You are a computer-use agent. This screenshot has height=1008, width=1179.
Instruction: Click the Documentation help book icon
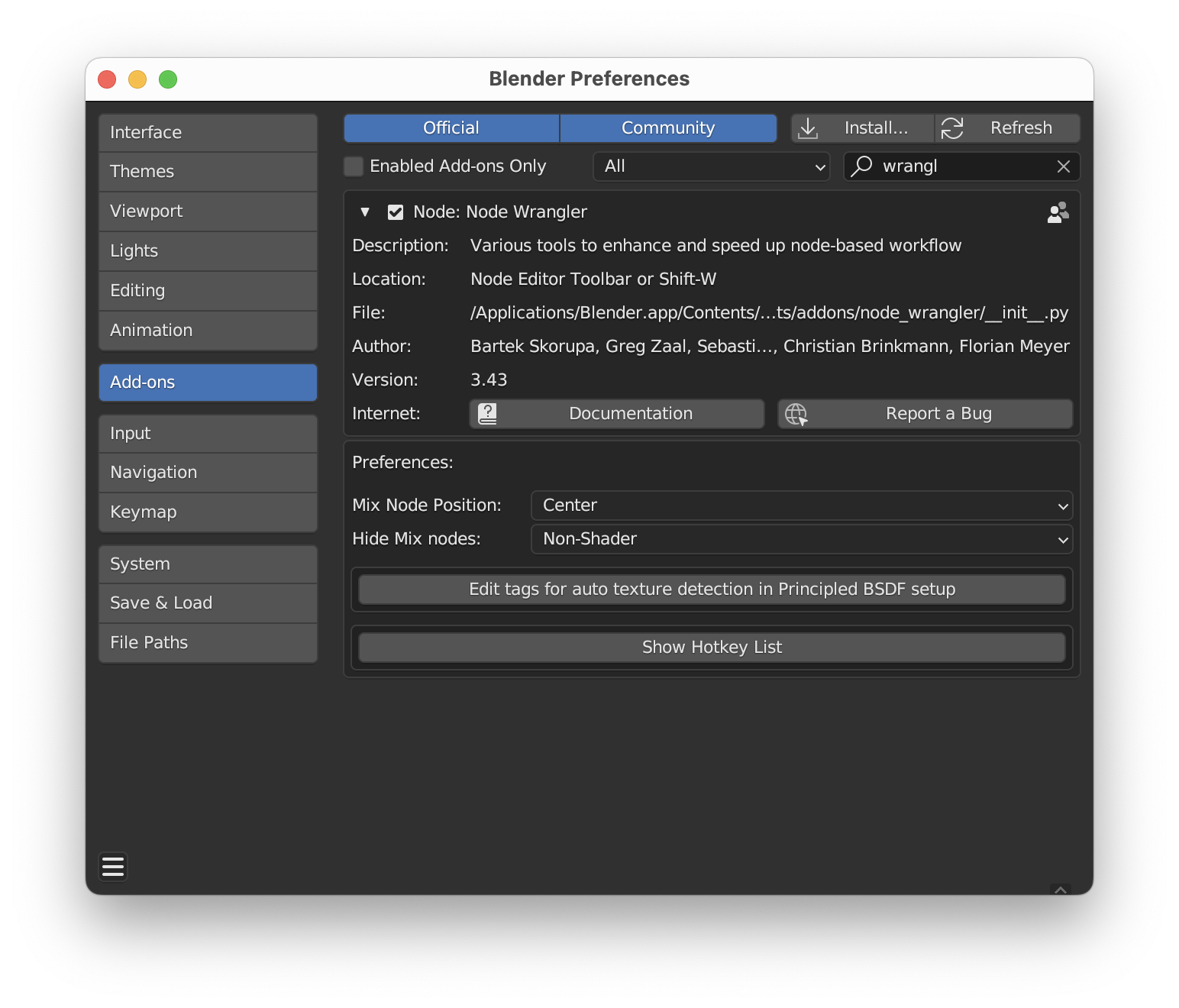(487, 414)
